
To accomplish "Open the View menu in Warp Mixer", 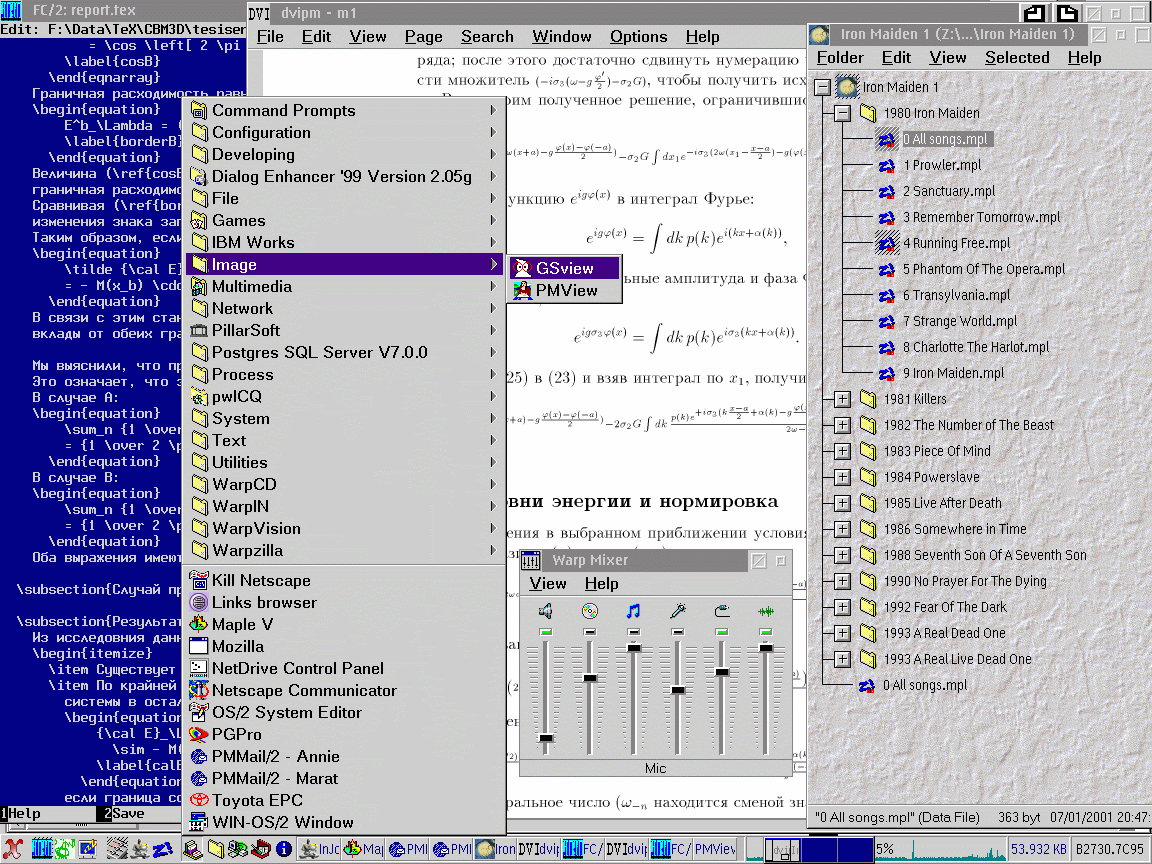I will click(548, 583).
